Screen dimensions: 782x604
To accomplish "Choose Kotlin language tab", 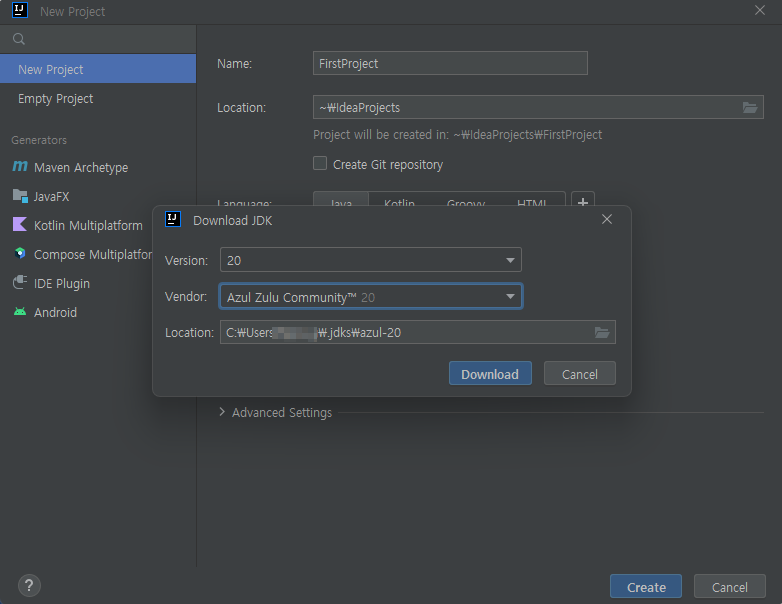I will [399, 201].
